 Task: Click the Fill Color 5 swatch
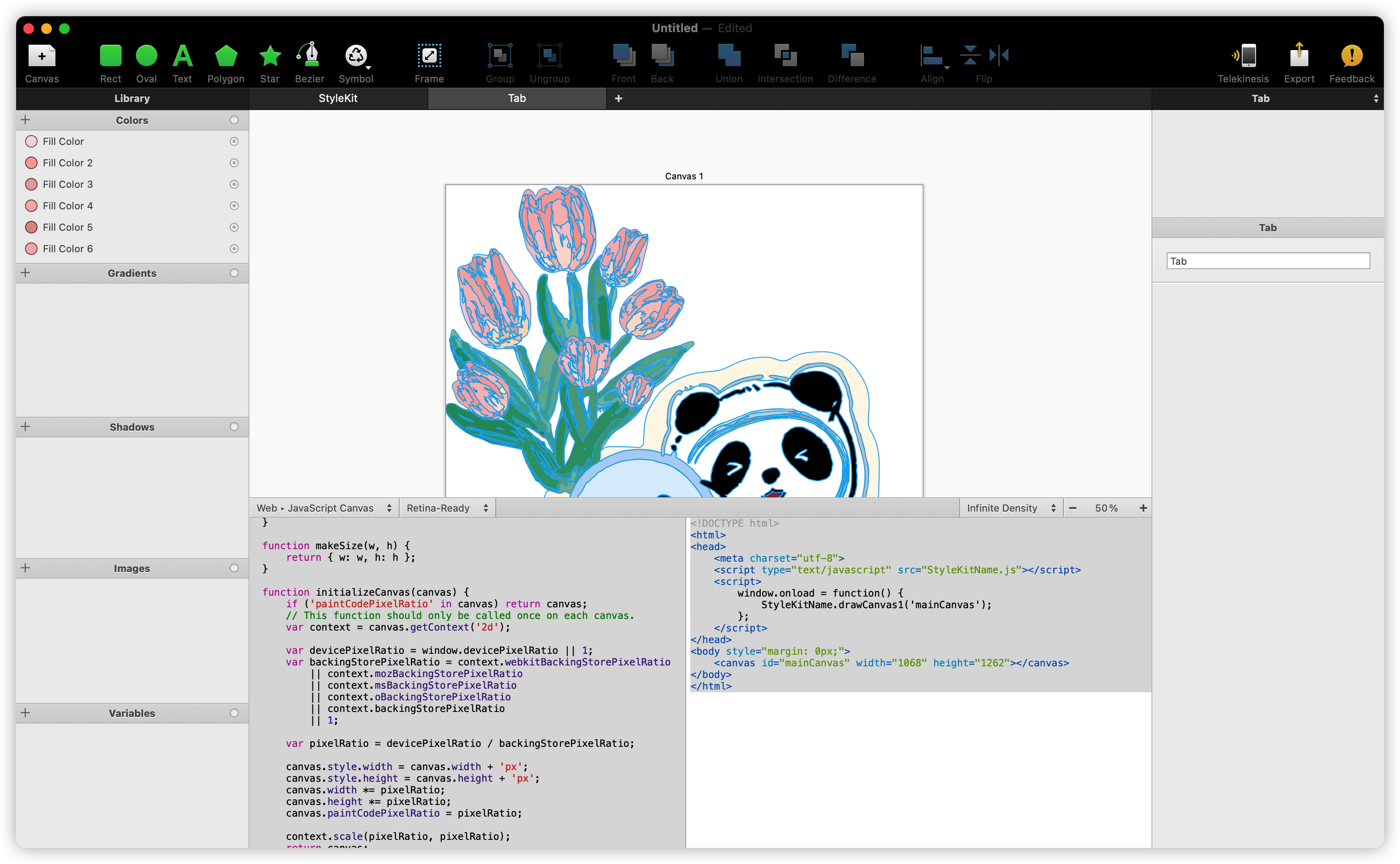click(x=31, y=228)
